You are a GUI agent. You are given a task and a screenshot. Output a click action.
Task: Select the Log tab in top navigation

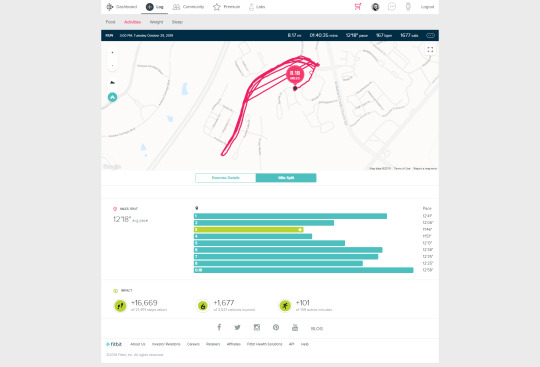tap(154, 7)
